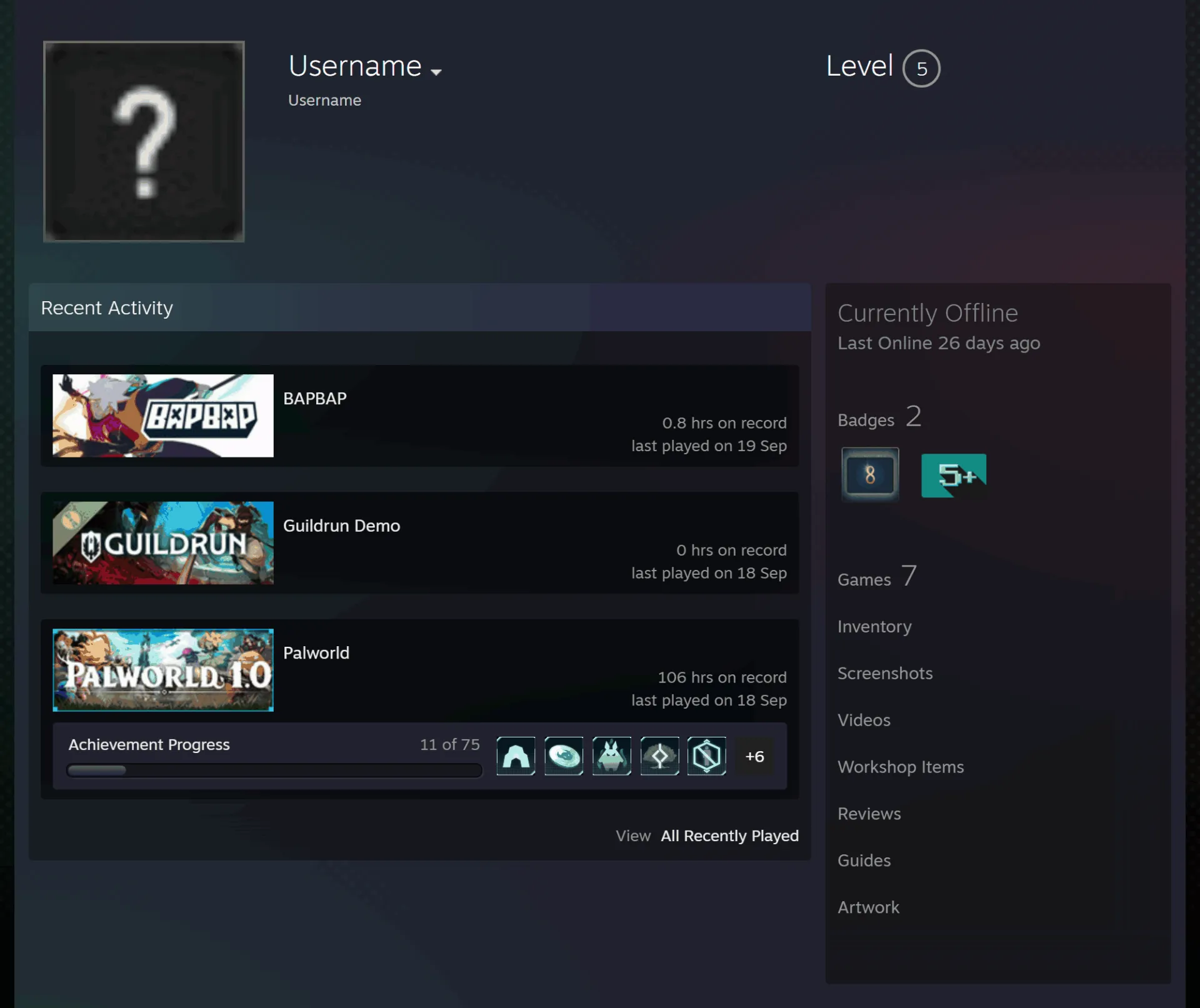Open the first Palworld achievement icon

point(516,756)
